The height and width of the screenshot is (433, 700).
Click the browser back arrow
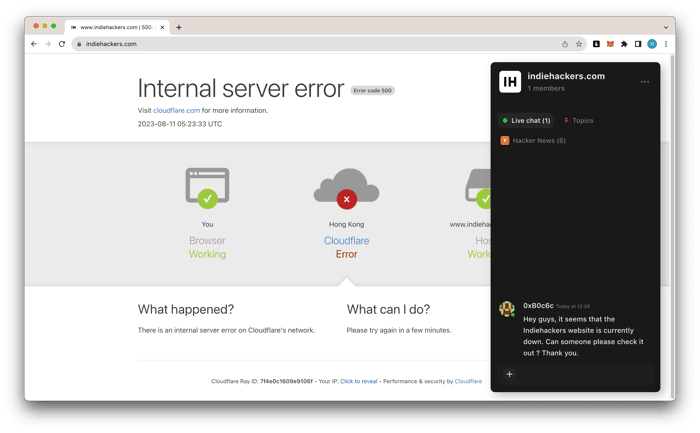[x=34, y=44]
